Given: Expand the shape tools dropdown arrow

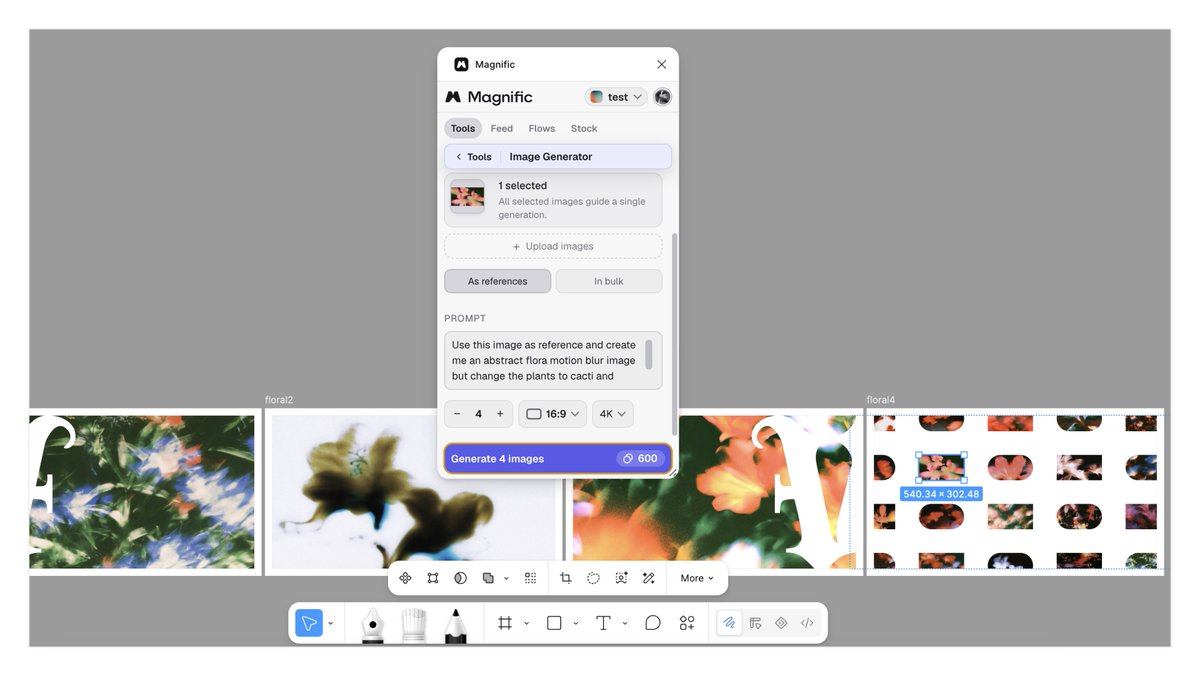Looking at the screenshot, I should tap(576, 624).
